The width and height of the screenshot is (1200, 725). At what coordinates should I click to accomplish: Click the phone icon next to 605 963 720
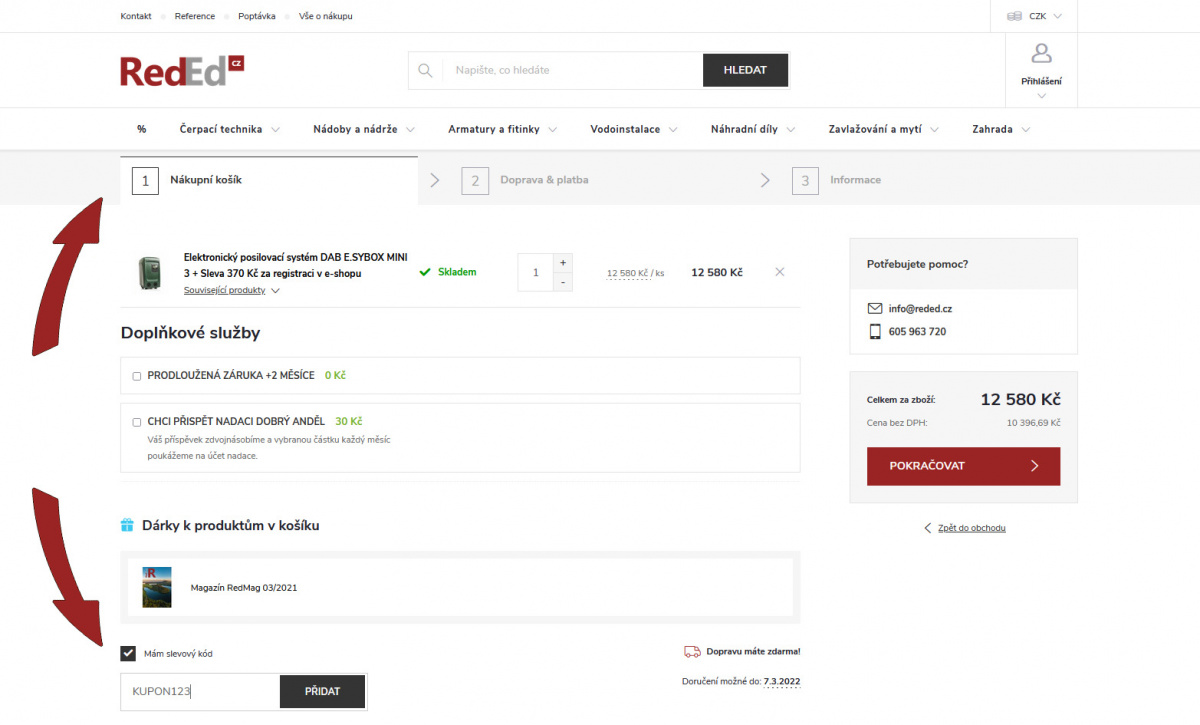875,331
